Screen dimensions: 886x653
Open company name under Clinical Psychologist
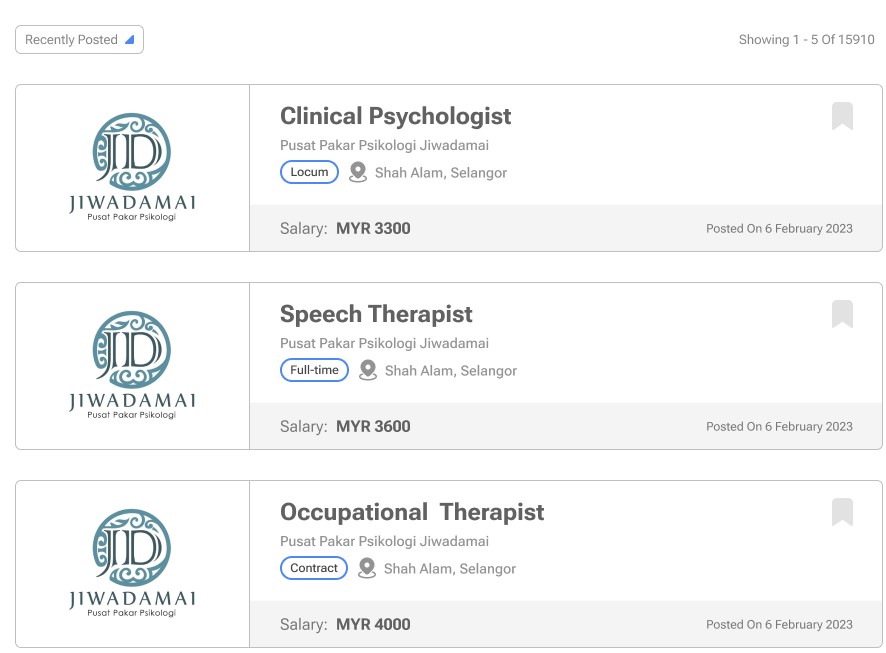point(384,145)
